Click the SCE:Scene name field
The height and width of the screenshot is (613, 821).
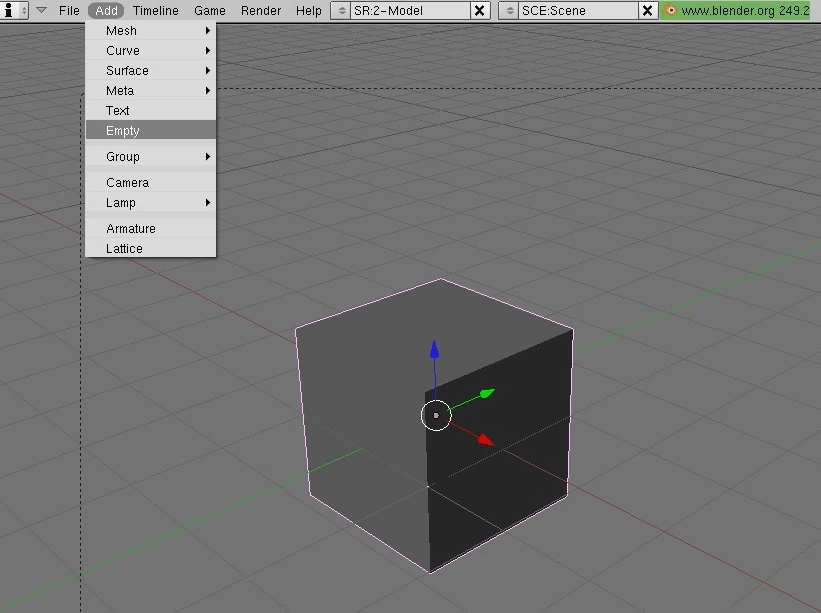pyautogui.click(x=579, y=10)
